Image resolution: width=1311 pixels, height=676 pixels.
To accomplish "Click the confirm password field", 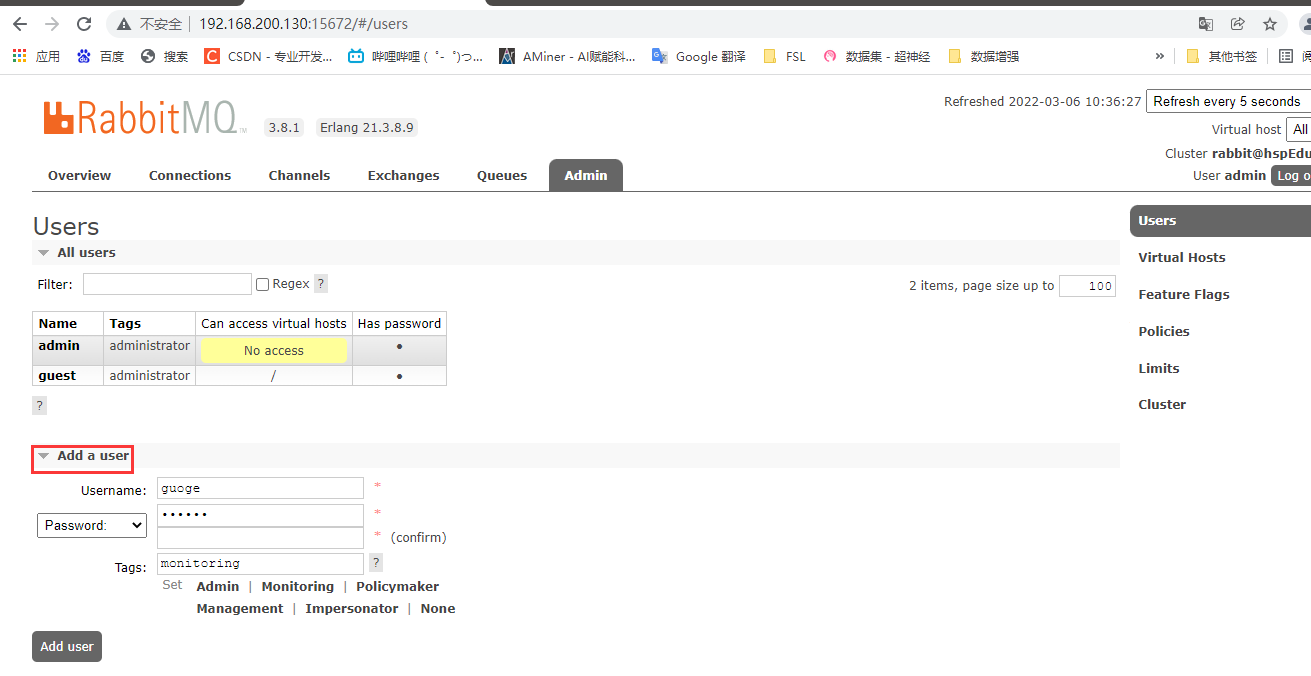I will click(260, 538).
